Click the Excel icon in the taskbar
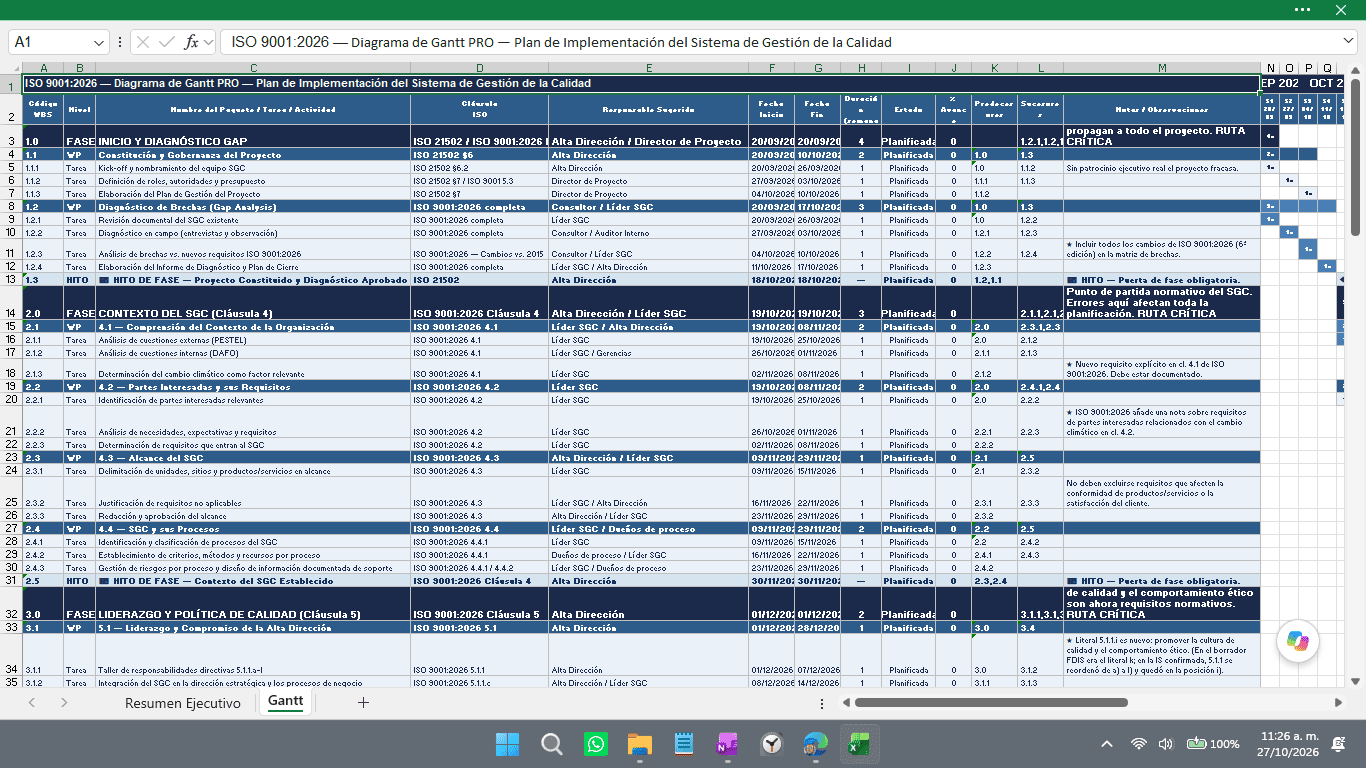 pos(859,744)
